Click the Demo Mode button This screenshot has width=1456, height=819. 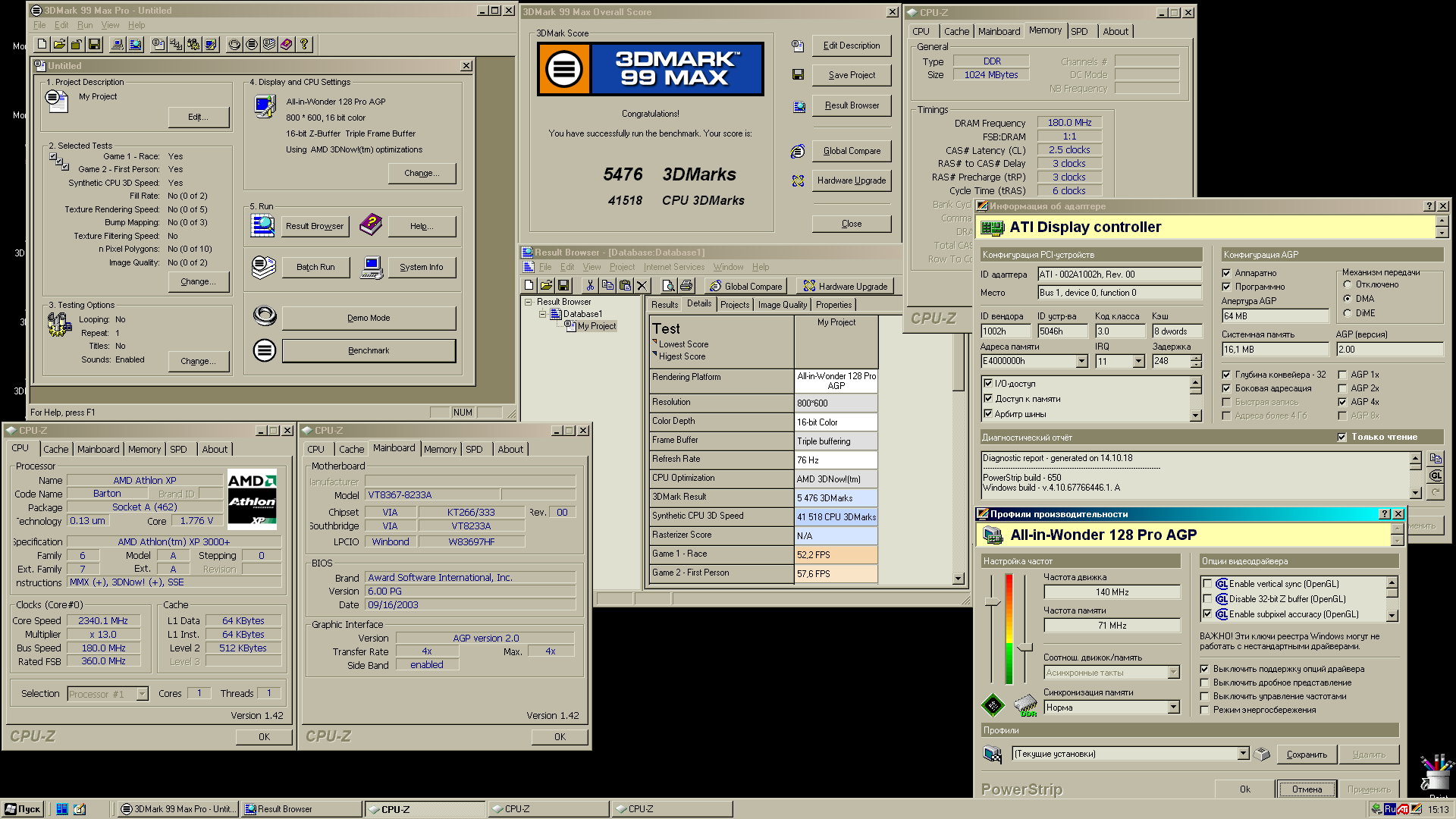[x=369, y=318]
